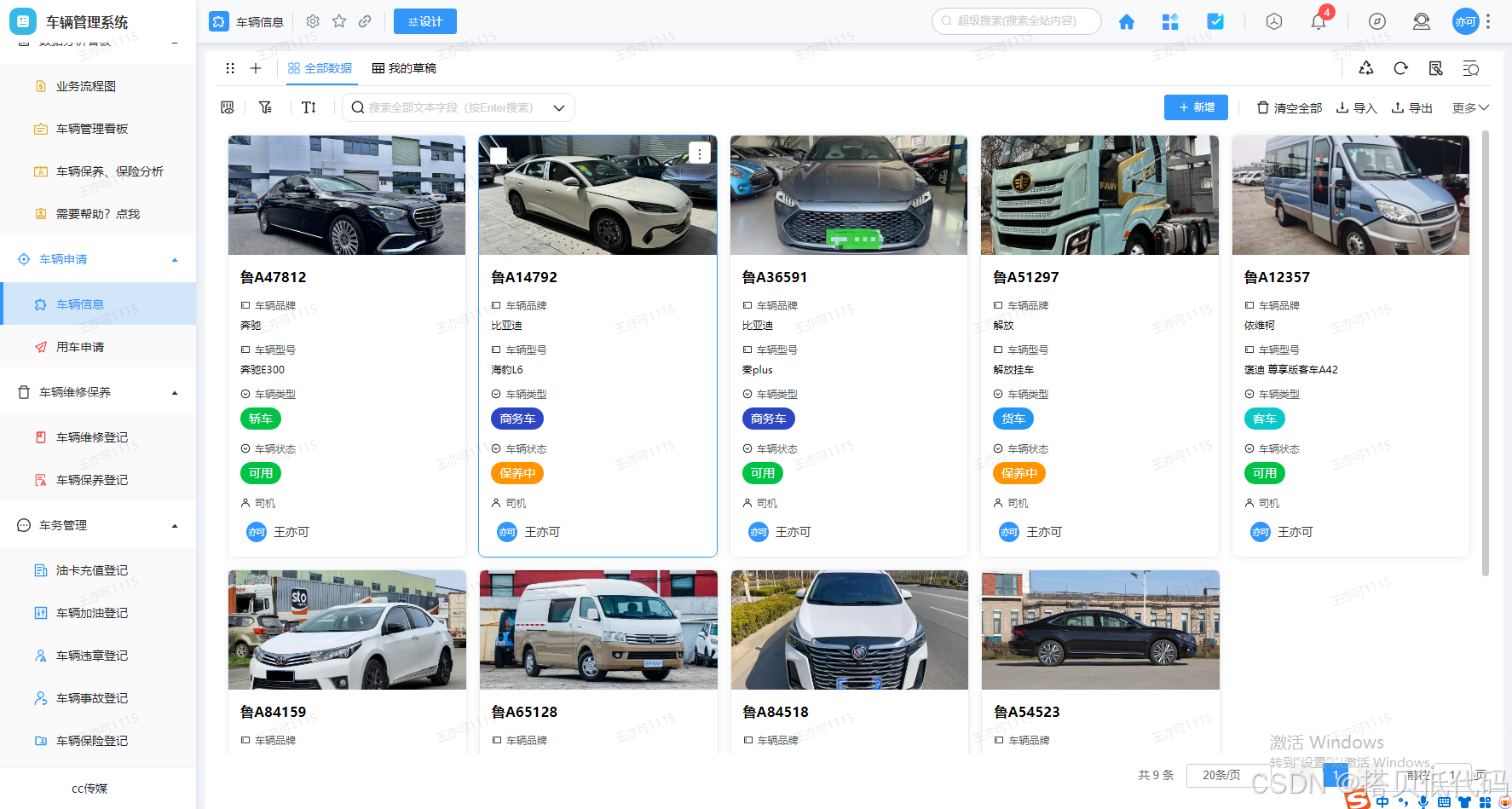
Task: Open the 鲁A84159 Toyota car photo
Action: (347, 630)
